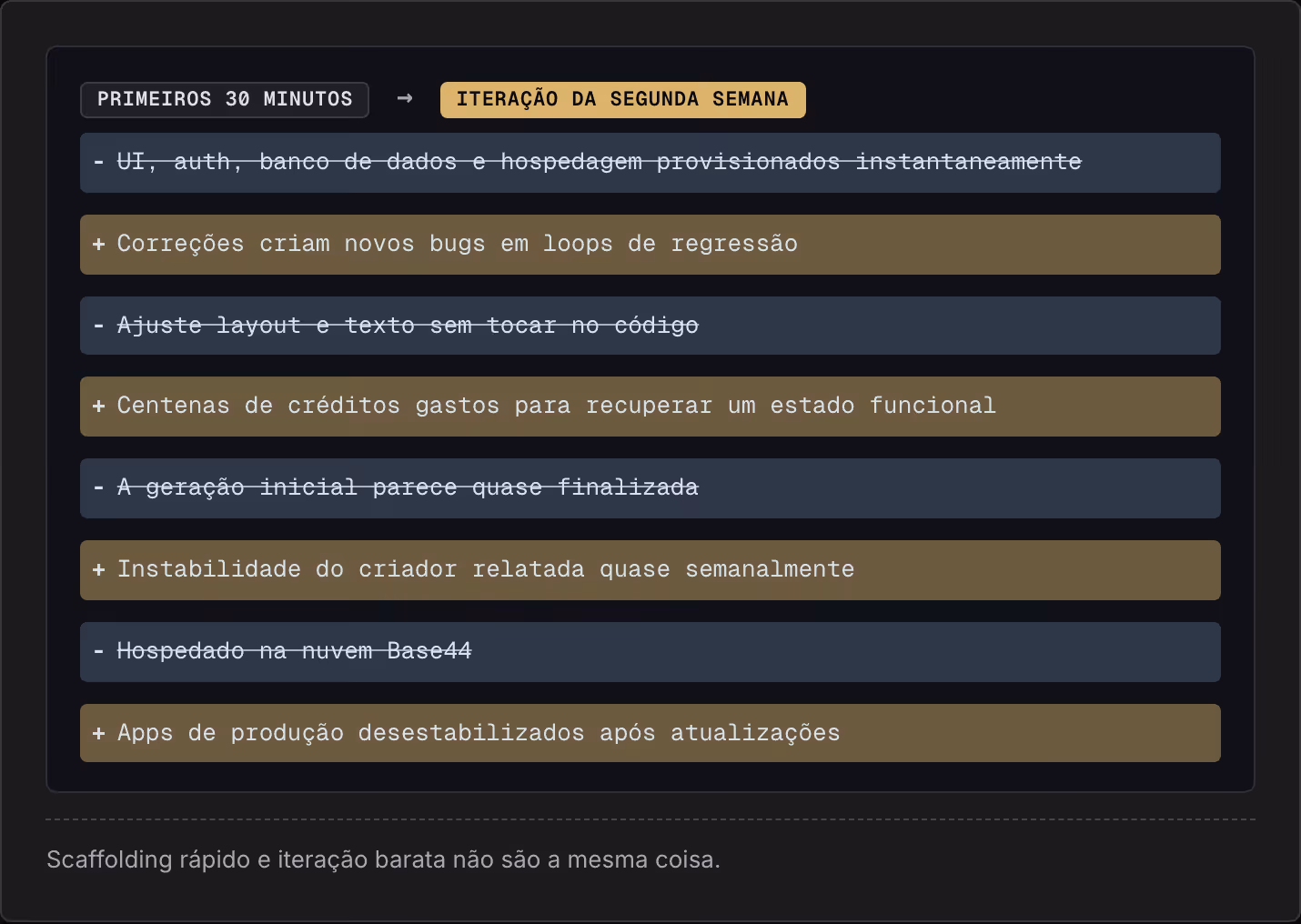Click the line 'Correções criam novos bugs'
Screen dimensions: 1301x924
(x=650, y=245)
